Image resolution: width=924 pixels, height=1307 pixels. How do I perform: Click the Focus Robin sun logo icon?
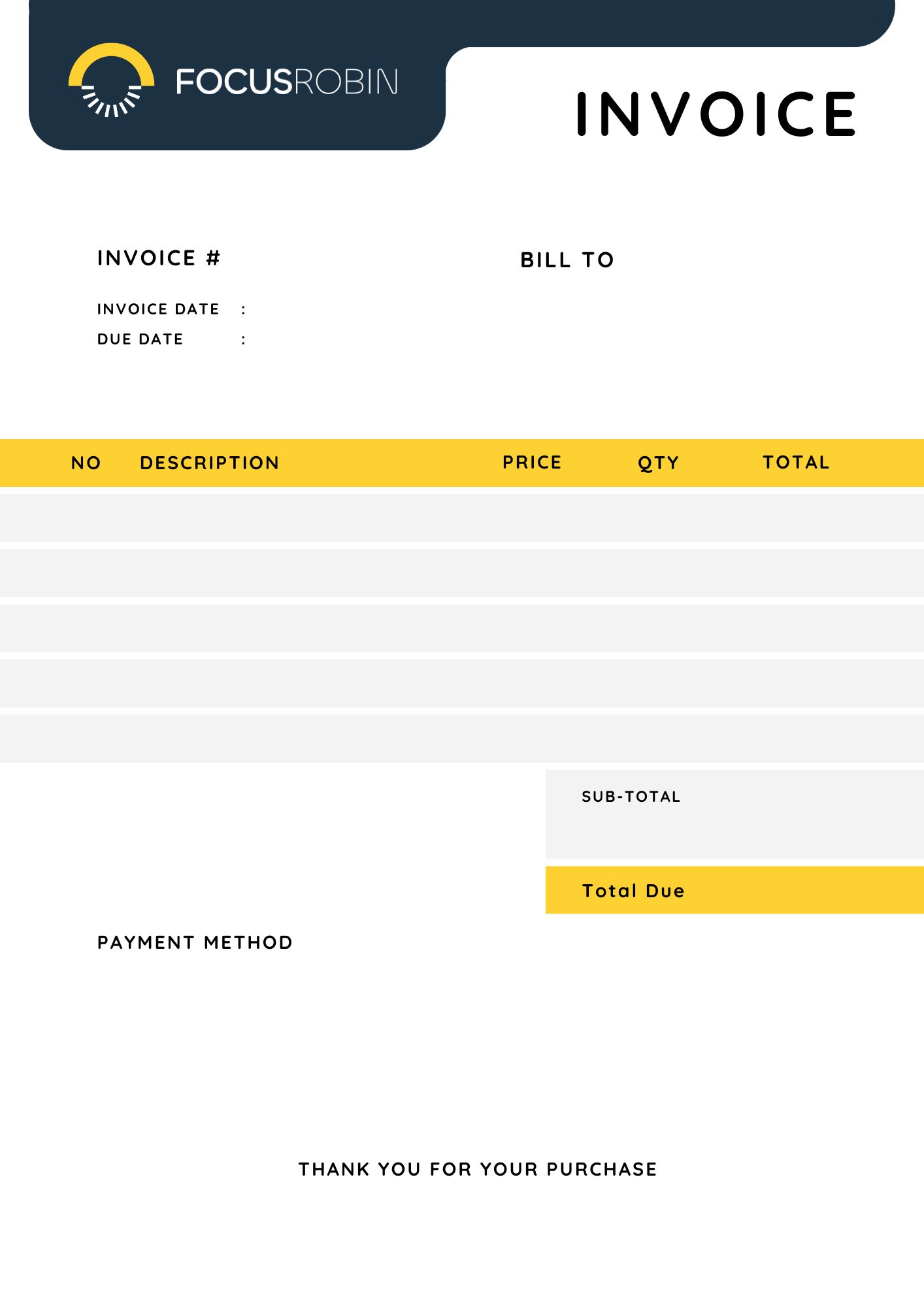coord(111,80)
